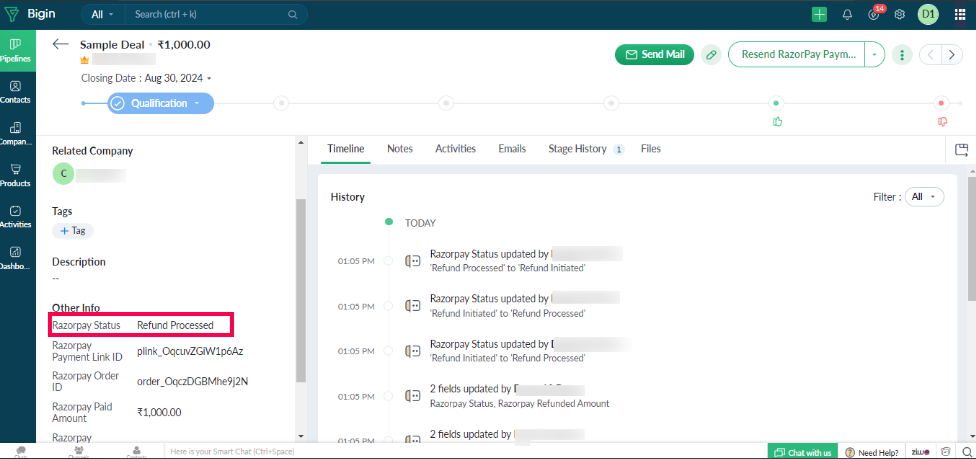Mark deal as won with thumbs up

tap(777, 121)
